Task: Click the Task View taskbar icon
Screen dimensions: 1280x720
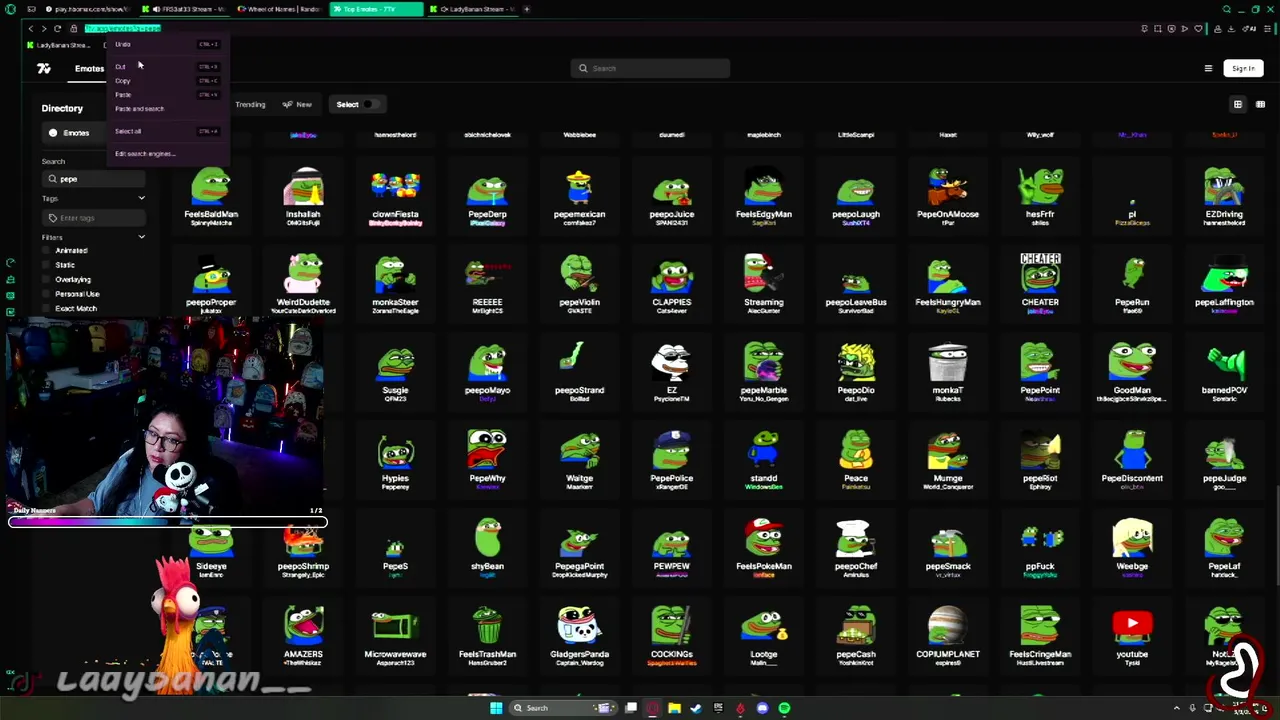Action: click(x=631, y=708)
